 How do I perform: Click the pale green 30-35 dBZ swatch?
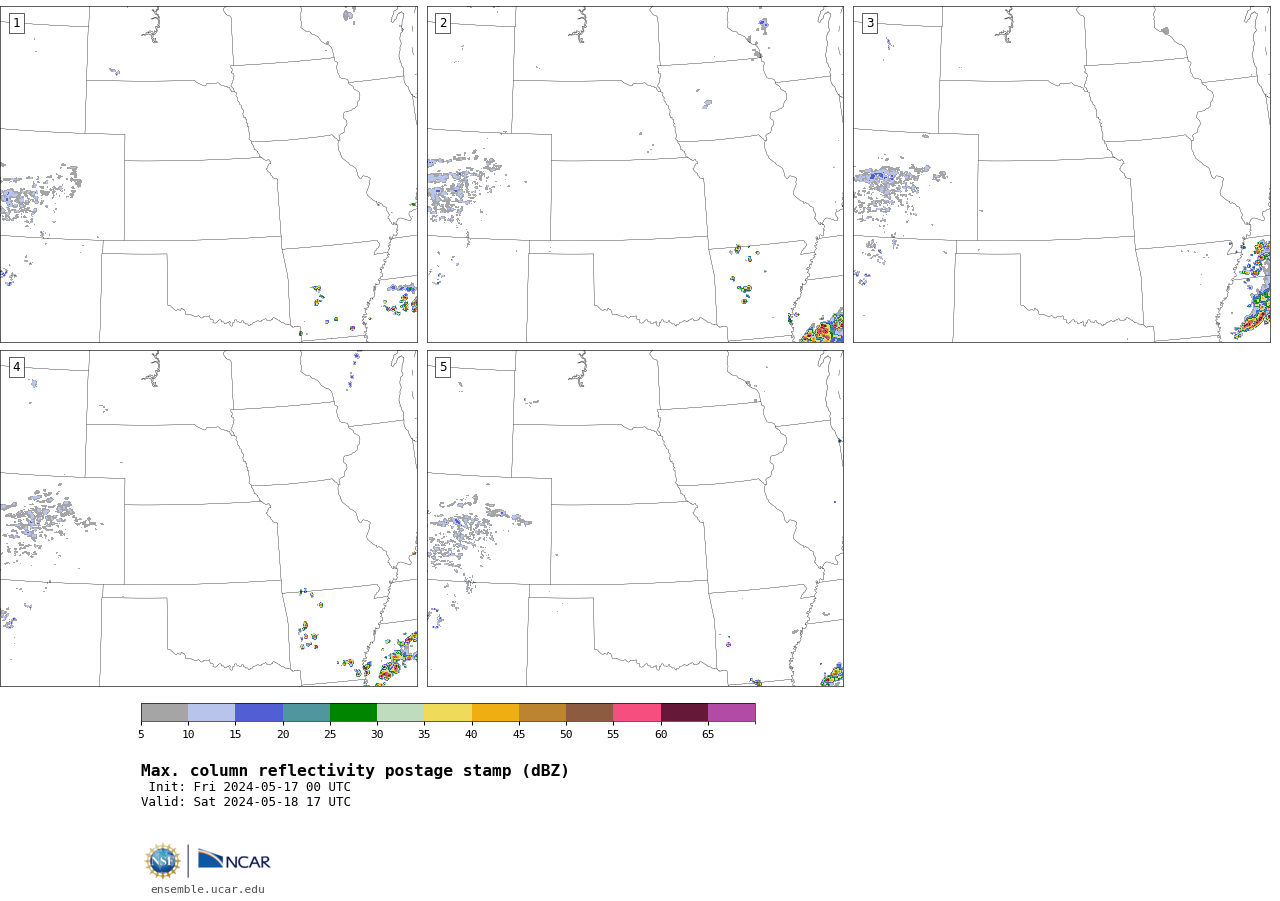401,713
